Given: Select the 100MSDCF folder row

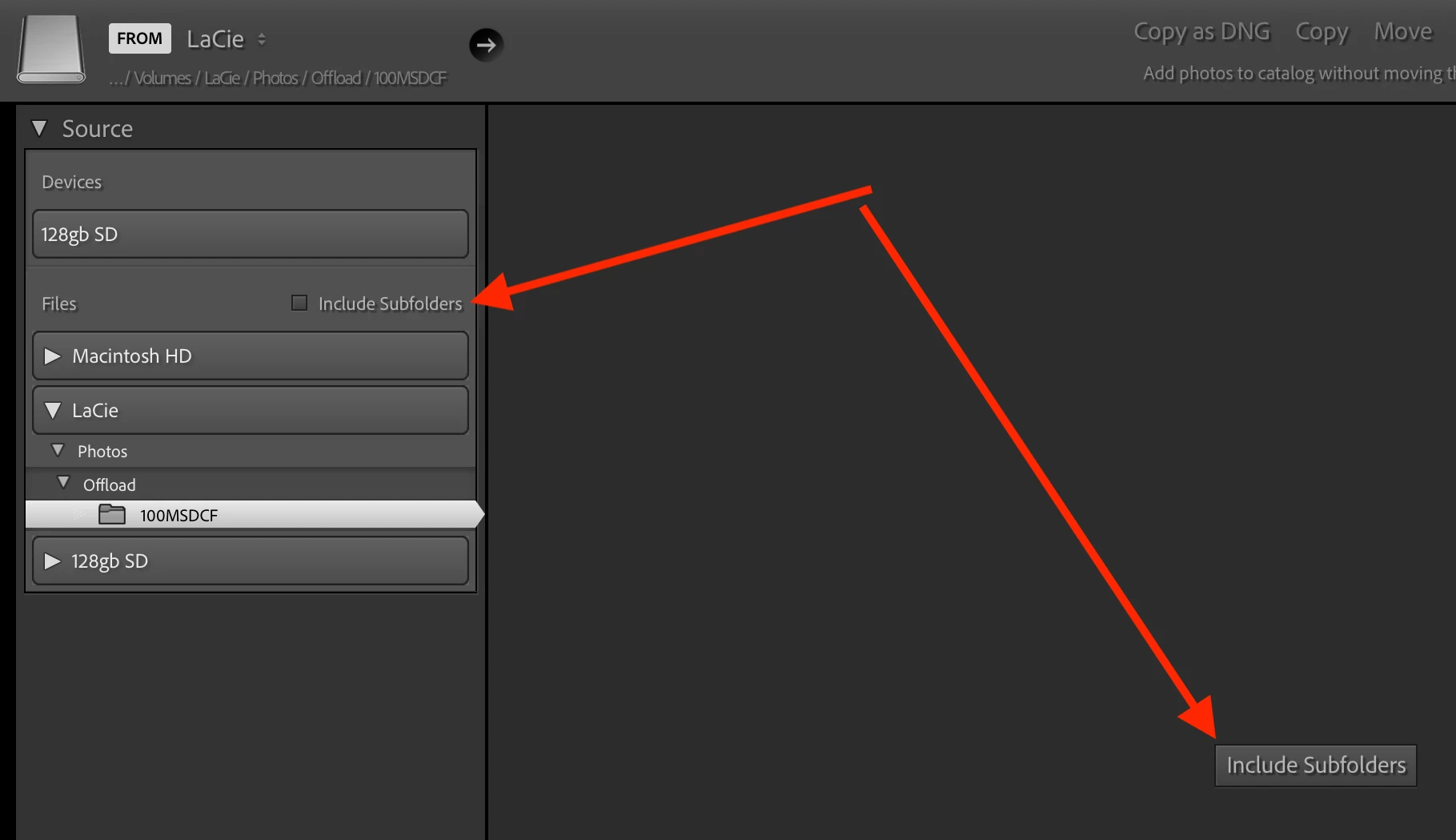Looking at the screenshot, I should [x=255, y=514].
